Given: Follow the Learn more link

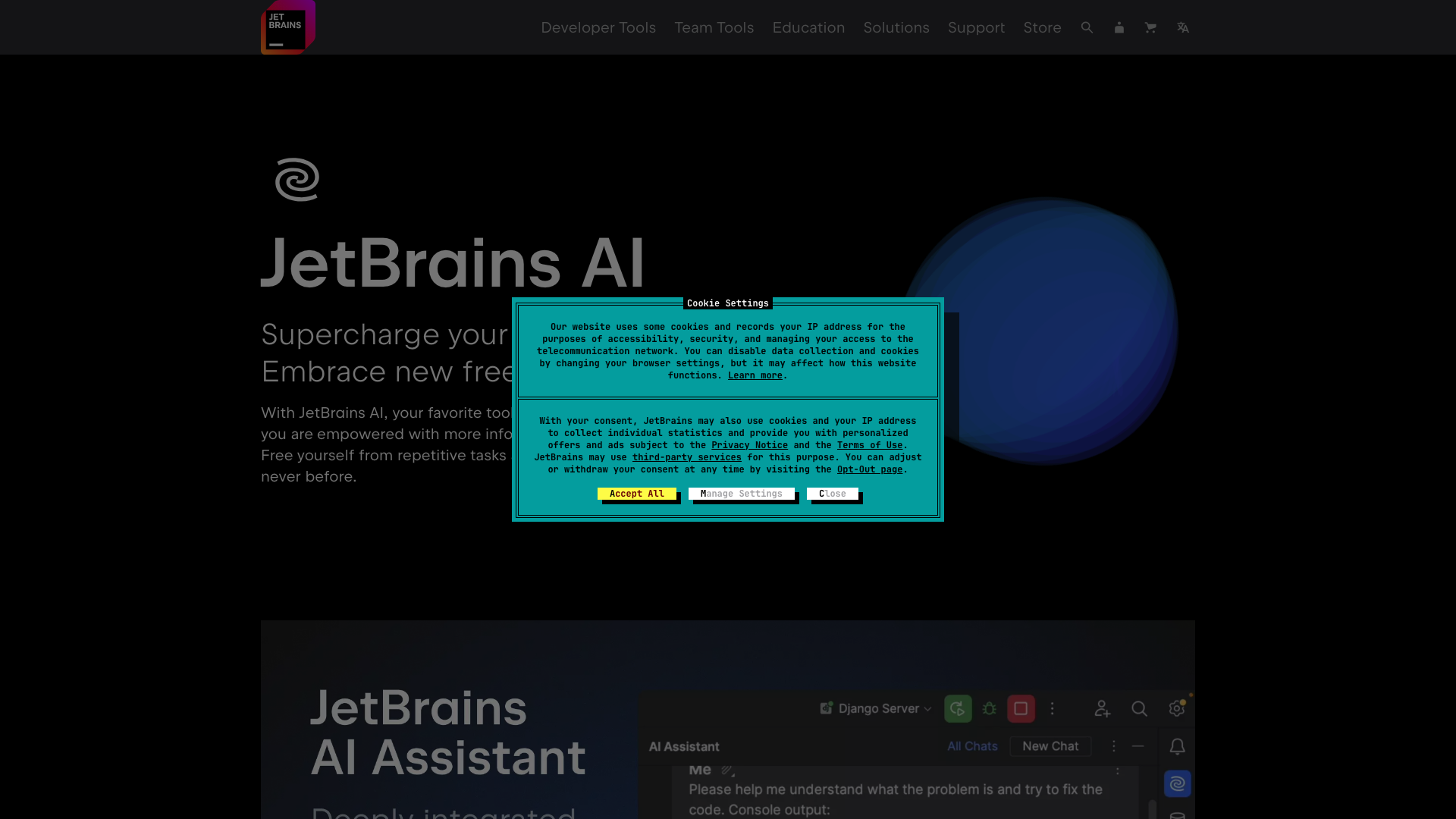Looking at the screenshot, I should pyautogui.click(x=755, y=375).
